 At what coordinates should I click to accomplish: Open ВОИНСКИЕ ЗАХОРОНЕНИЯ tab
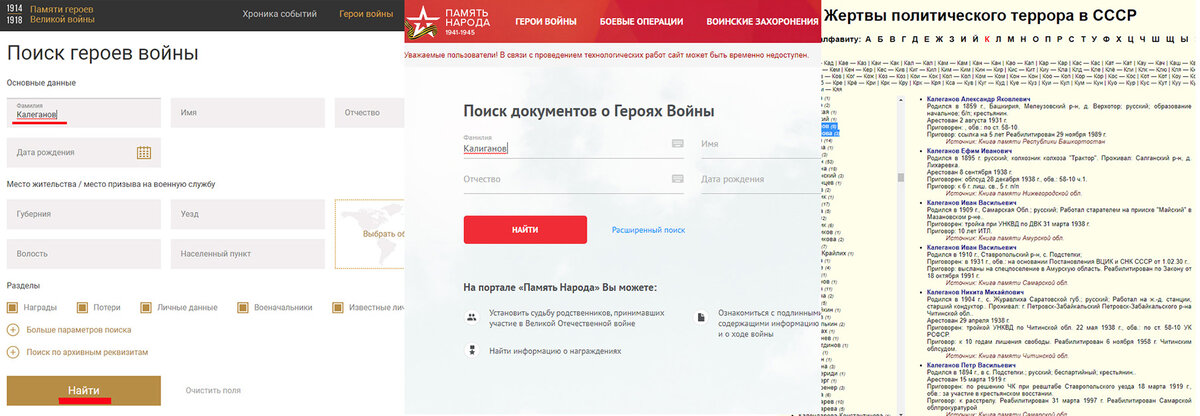click(762, 21)
